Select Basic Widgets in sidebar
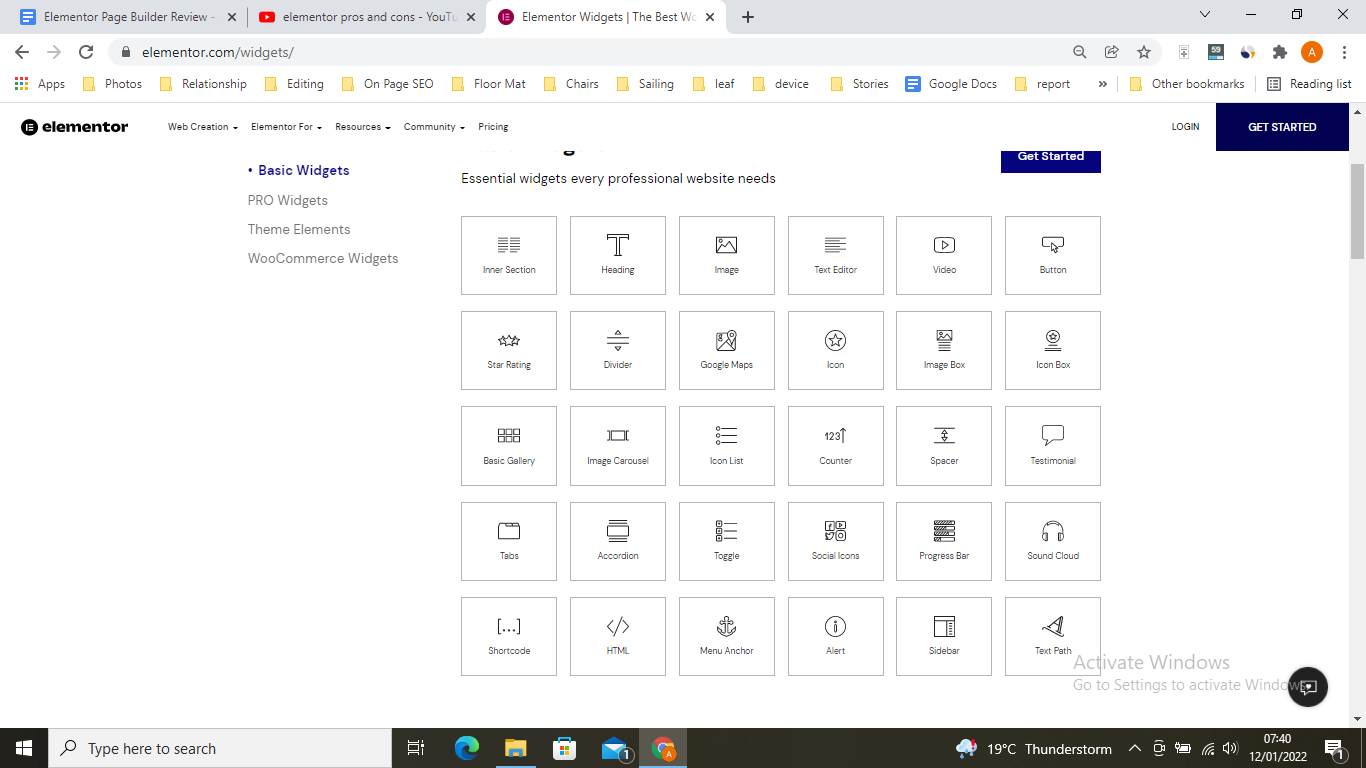 pos(304,170)
